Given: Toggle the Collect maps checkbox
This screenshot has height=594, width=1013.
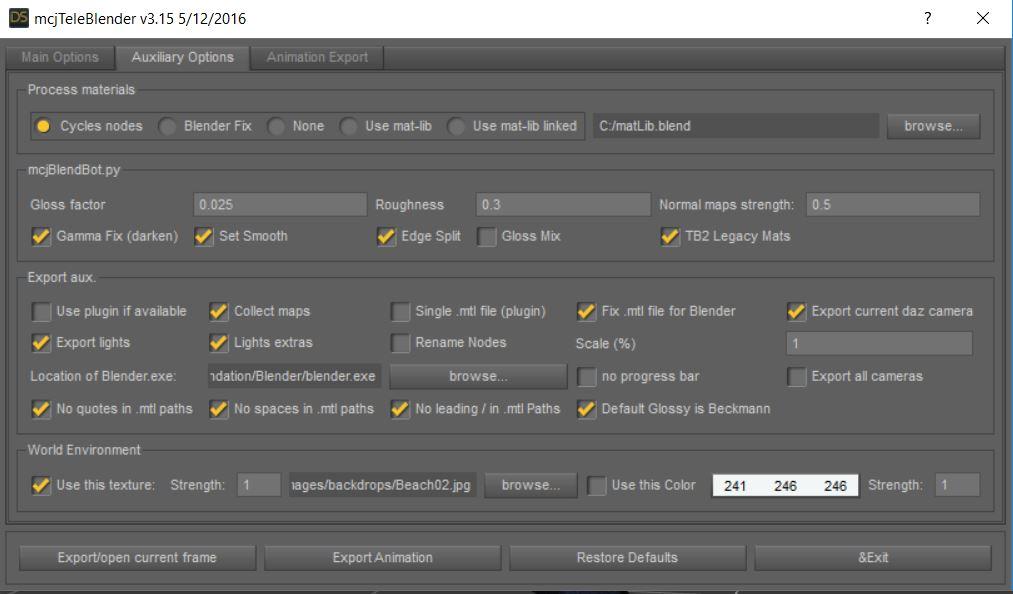Looking at the screenshot, I should coord(219,311).
